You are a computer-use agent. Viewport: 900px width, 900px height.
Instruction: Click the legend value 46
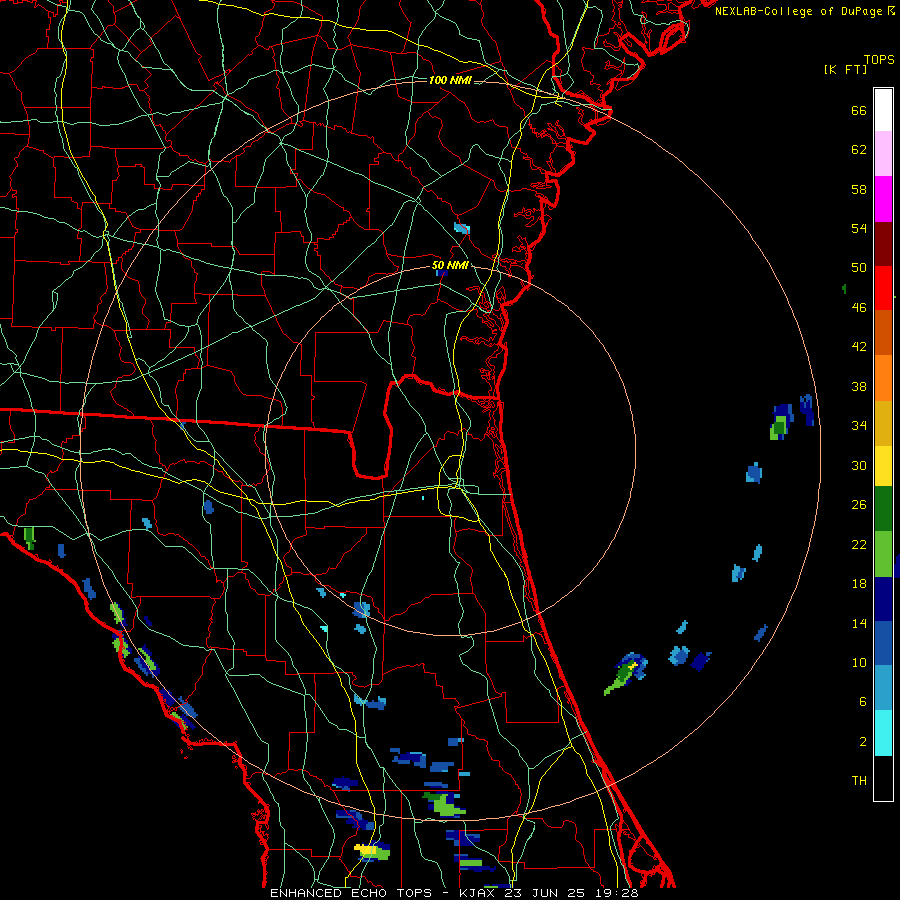pyautogui.click(x=859, y=308)
